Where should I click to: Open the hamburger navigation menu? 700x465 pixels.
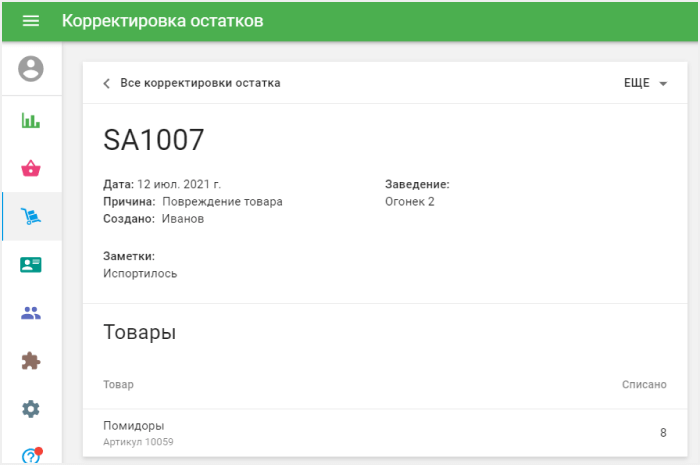pos(31,21)
